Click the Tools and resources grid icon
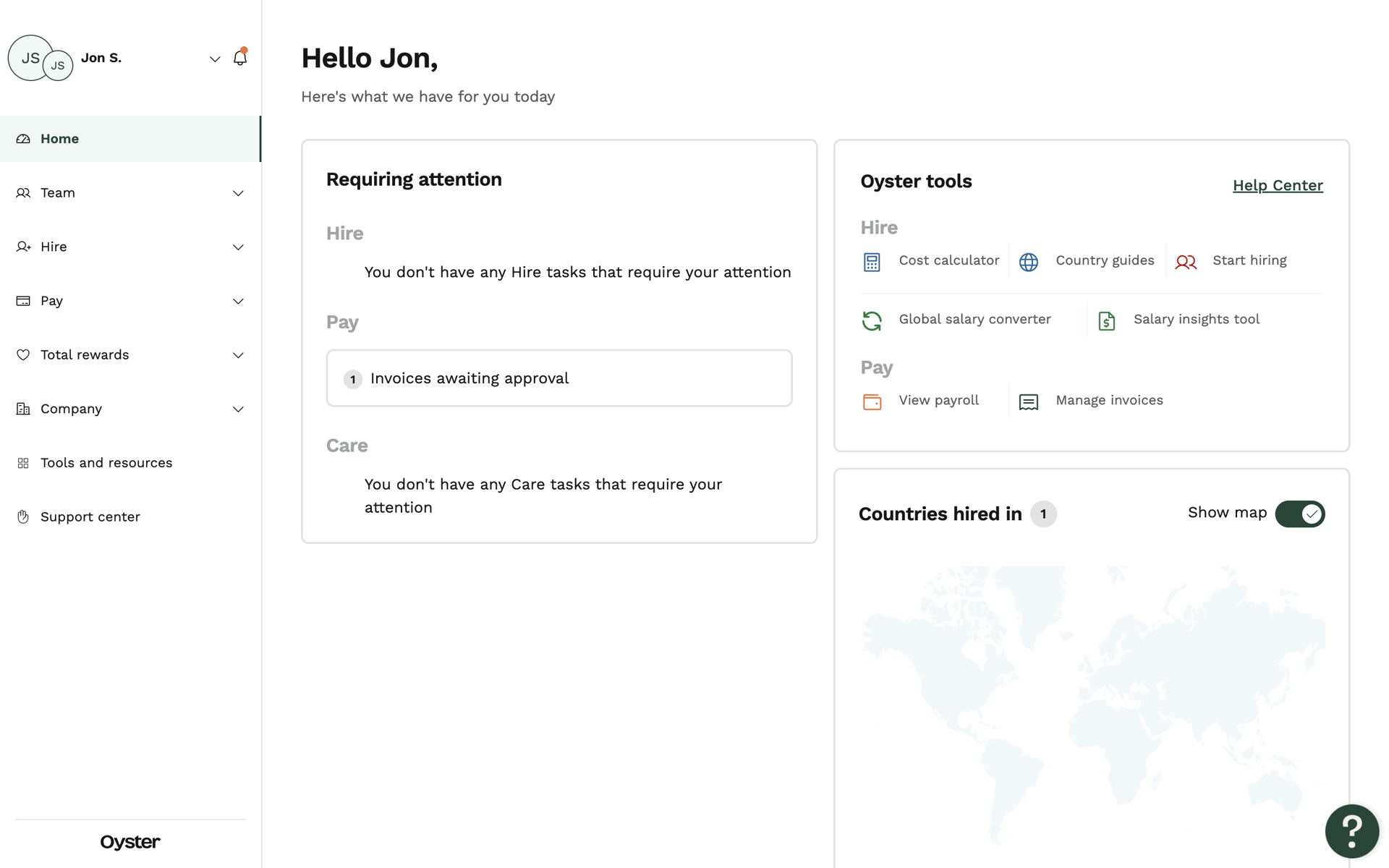The height and width of the screenshot is (868, 1389). pyautogui.click(x=23, y=463)
